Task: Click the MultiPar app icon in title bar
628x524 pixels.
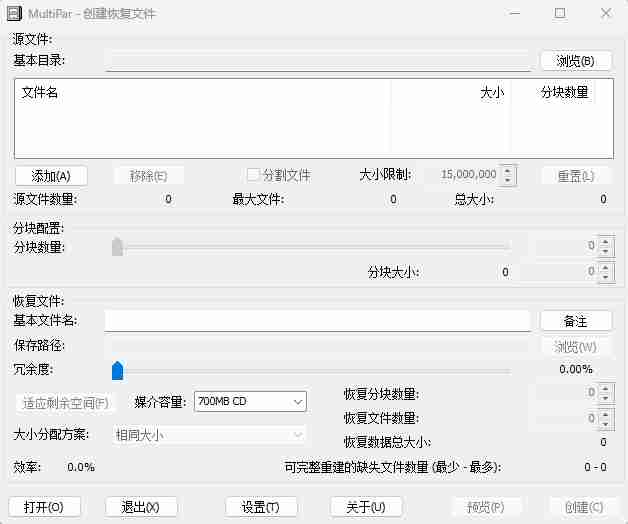Action: pos(14,13)
